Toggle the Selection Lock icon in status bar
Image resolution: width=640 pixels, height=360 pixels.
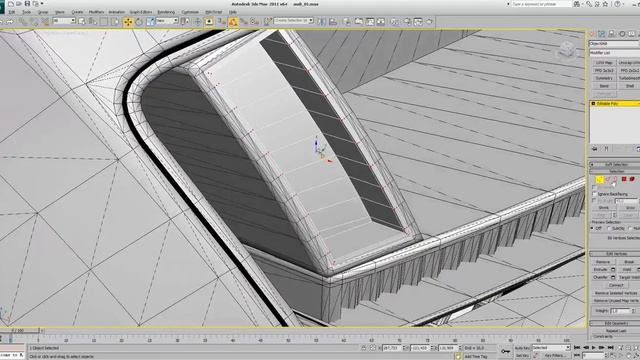point(364,348)
